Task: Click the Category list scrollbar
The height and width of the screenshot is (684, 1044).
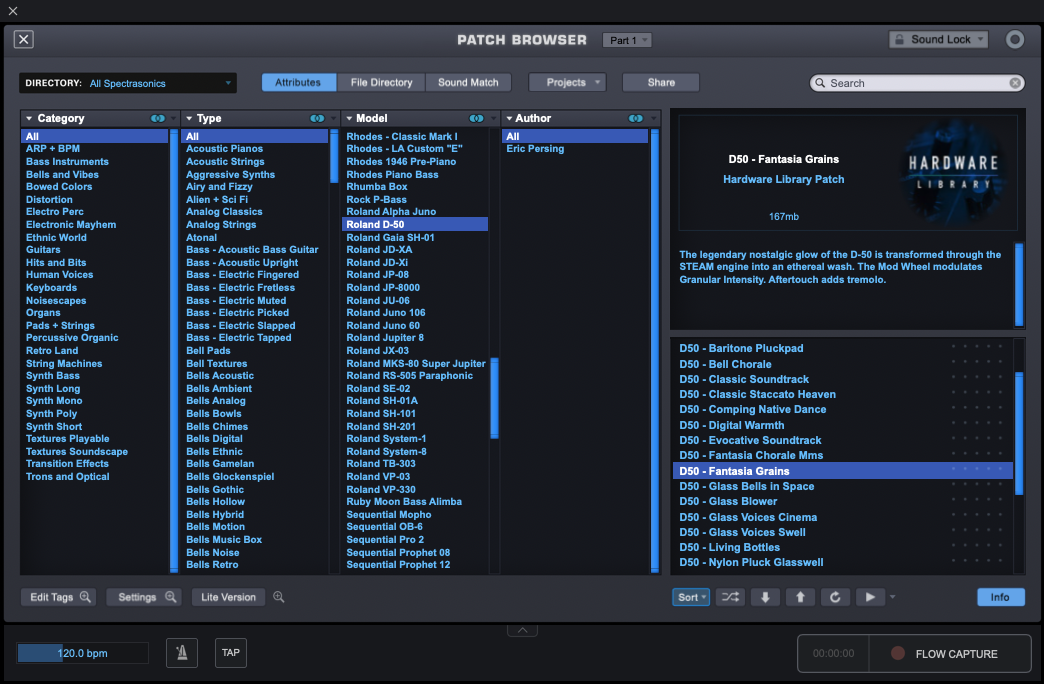Action: [174, 350]
